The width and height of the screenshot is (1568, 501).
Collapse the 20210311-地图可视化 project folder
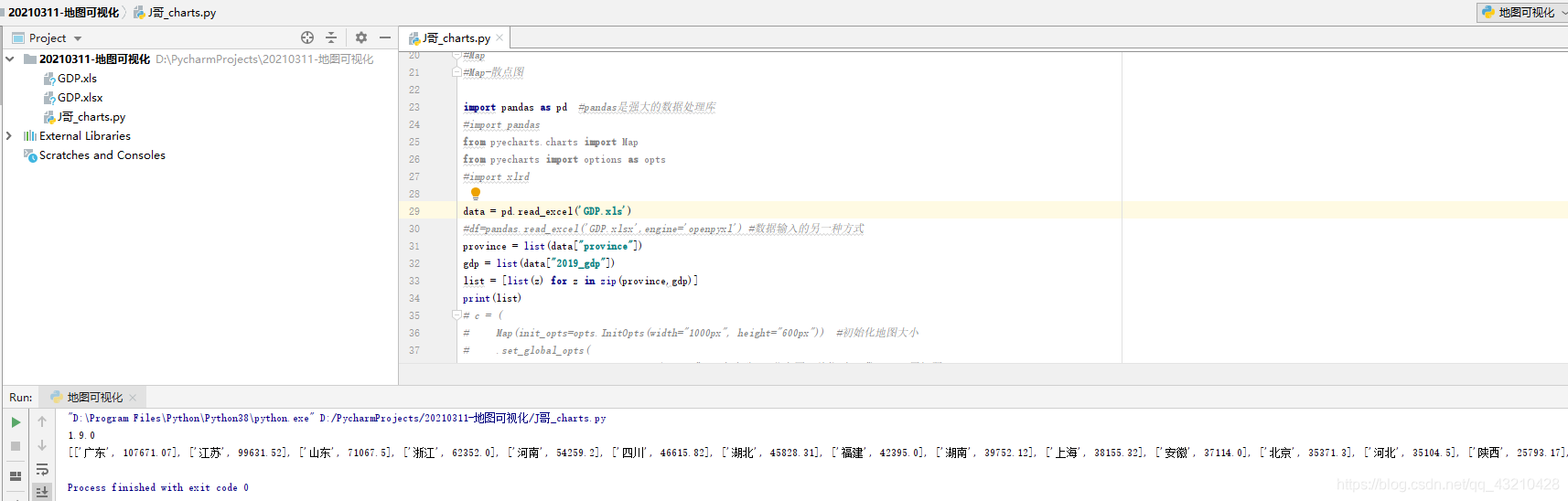(10, 59)
